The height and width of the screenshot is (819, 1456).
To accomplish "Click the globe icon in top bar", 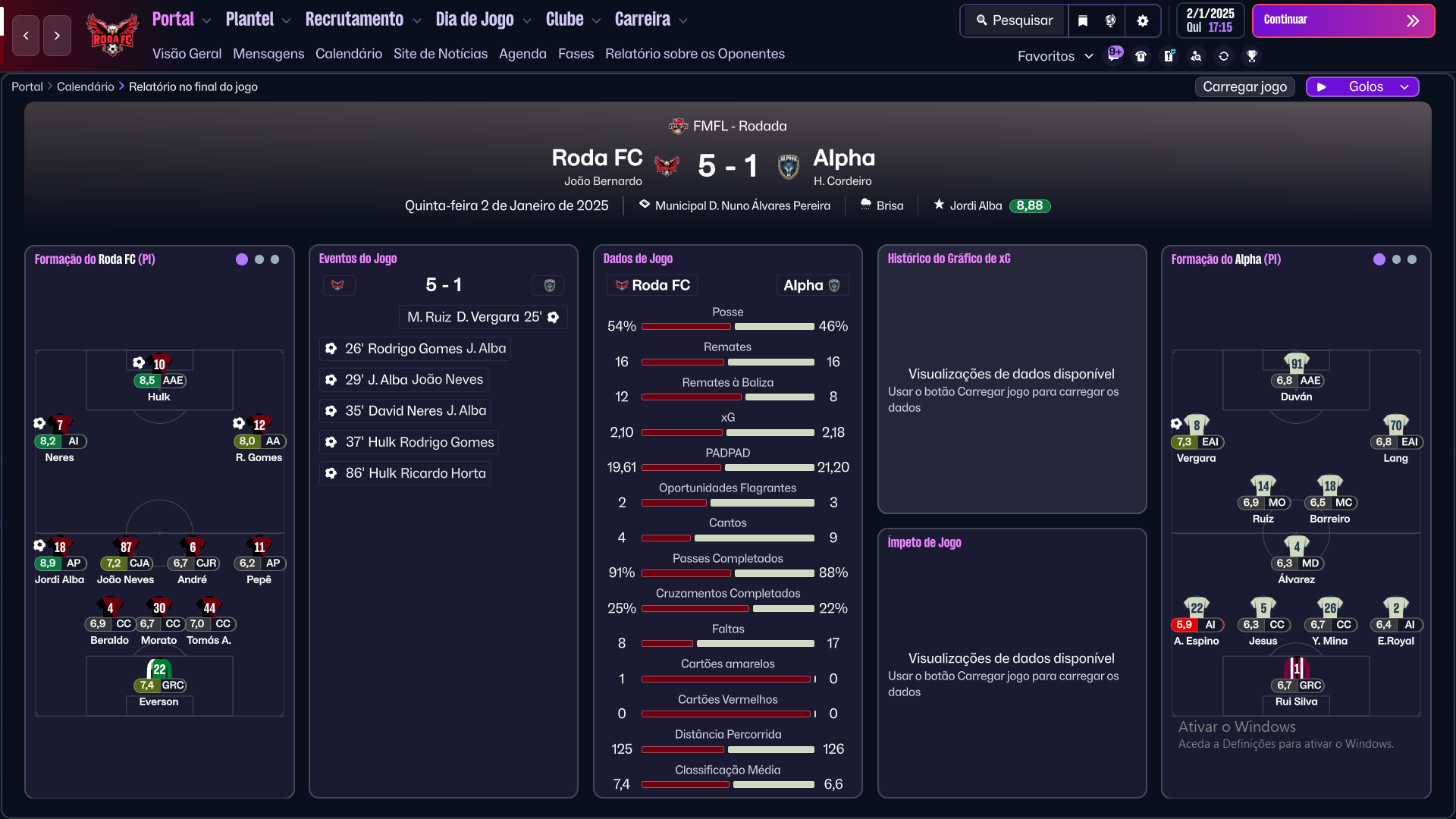I will pyautogui.click(x=1111, y=20).
